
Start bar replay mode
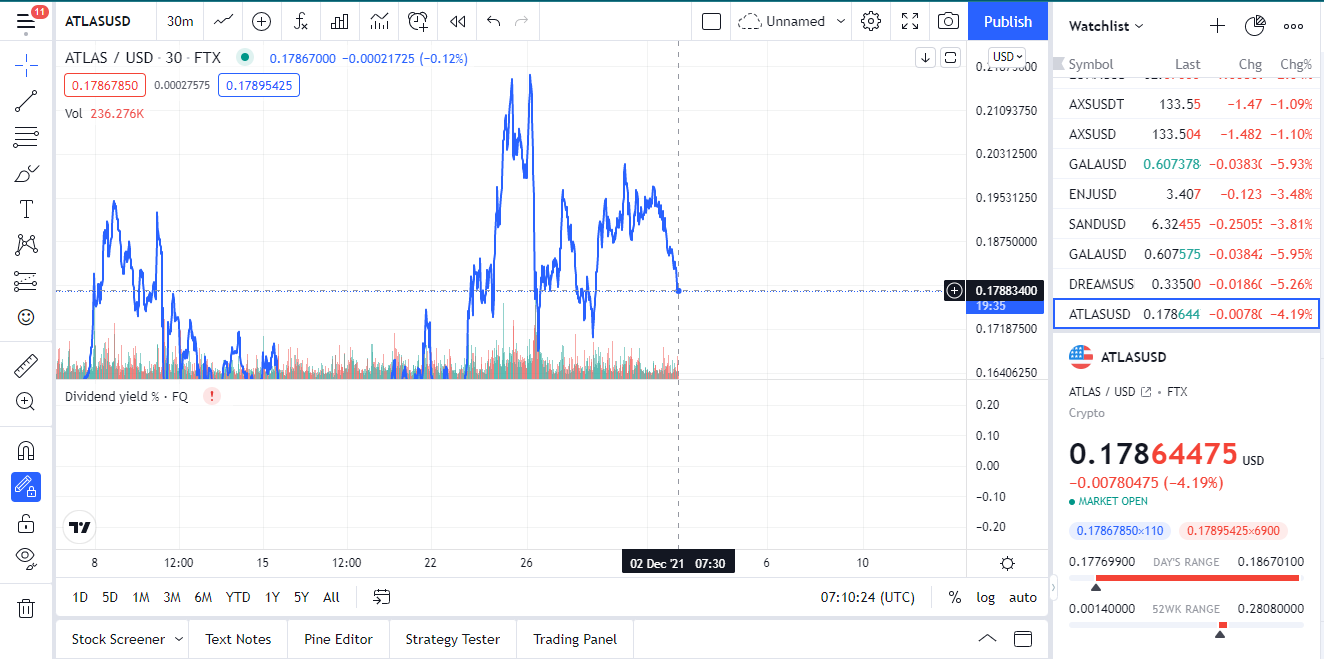coord(457,21)
